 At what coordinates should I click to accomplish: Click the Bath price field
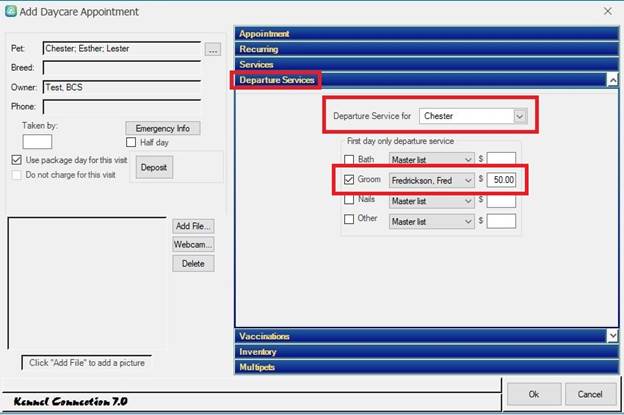tap(501, 158)
